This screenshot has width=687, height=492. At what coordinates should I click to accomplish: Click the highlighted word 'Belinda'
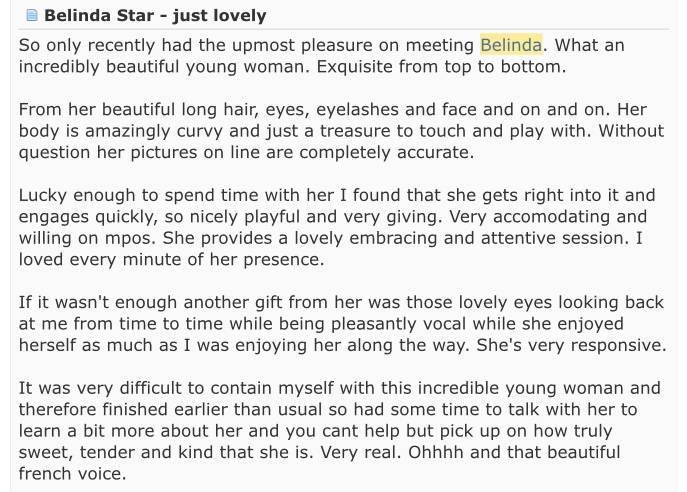[x=511, y=45]
